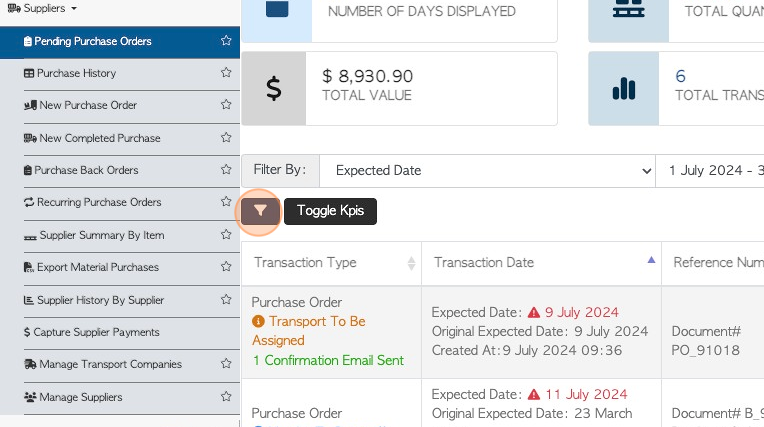Click the bar chart Total Transactions icon
764x427 pixels.
click(624, 88)
